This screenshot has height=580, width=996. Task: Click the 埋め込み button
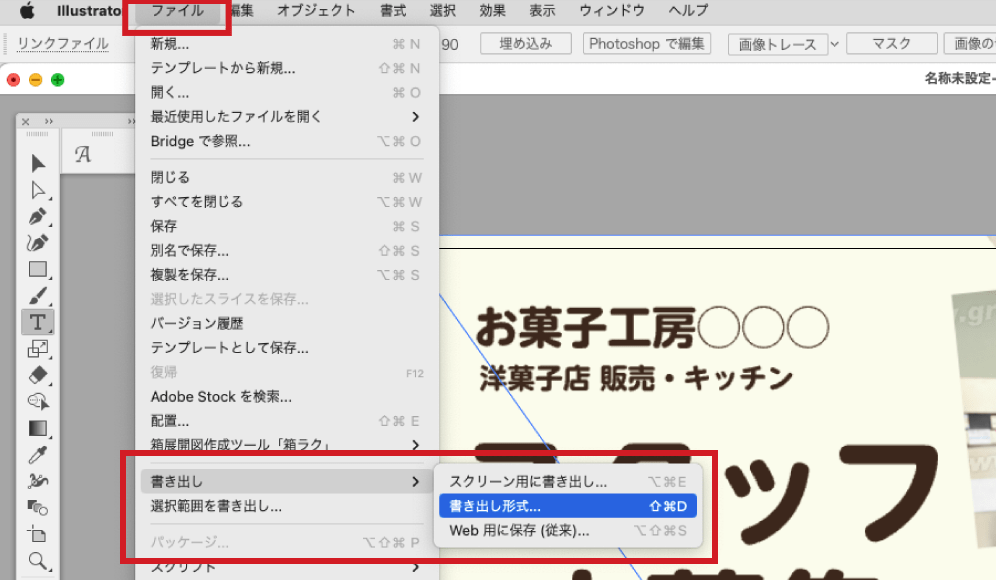[x=524, y=43]
